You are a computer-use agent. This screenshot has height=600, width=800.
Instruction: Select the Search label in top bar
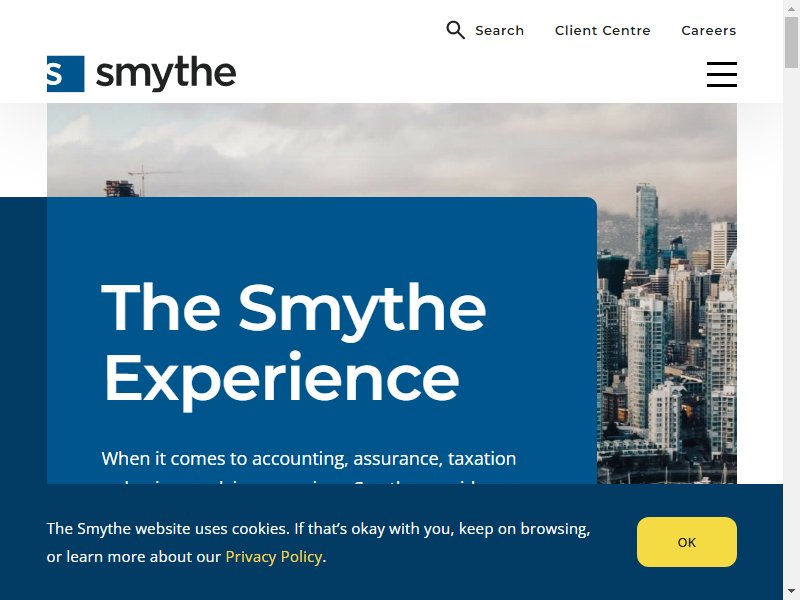tap(499, 31)
